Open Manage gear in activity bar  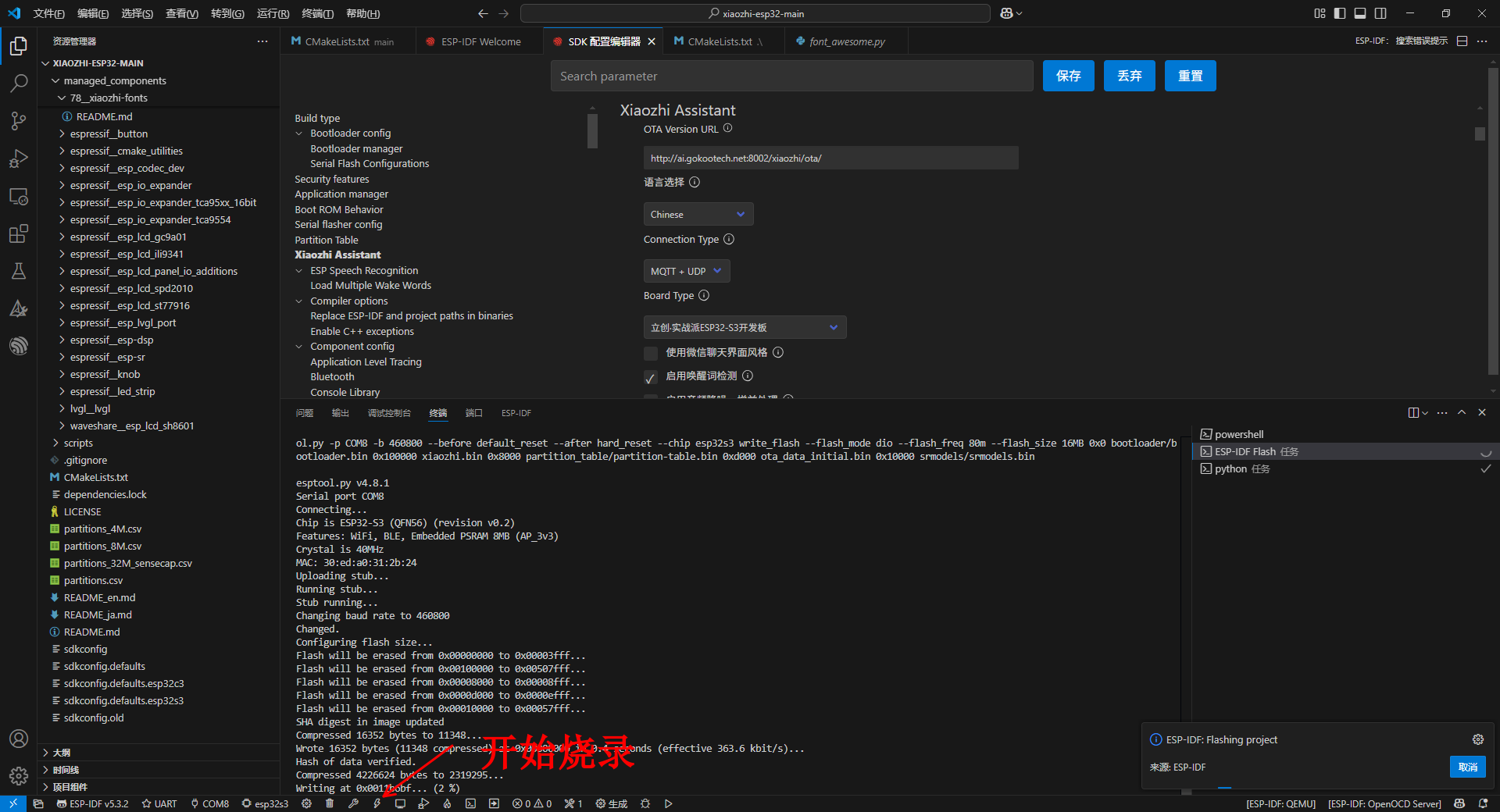19,775
